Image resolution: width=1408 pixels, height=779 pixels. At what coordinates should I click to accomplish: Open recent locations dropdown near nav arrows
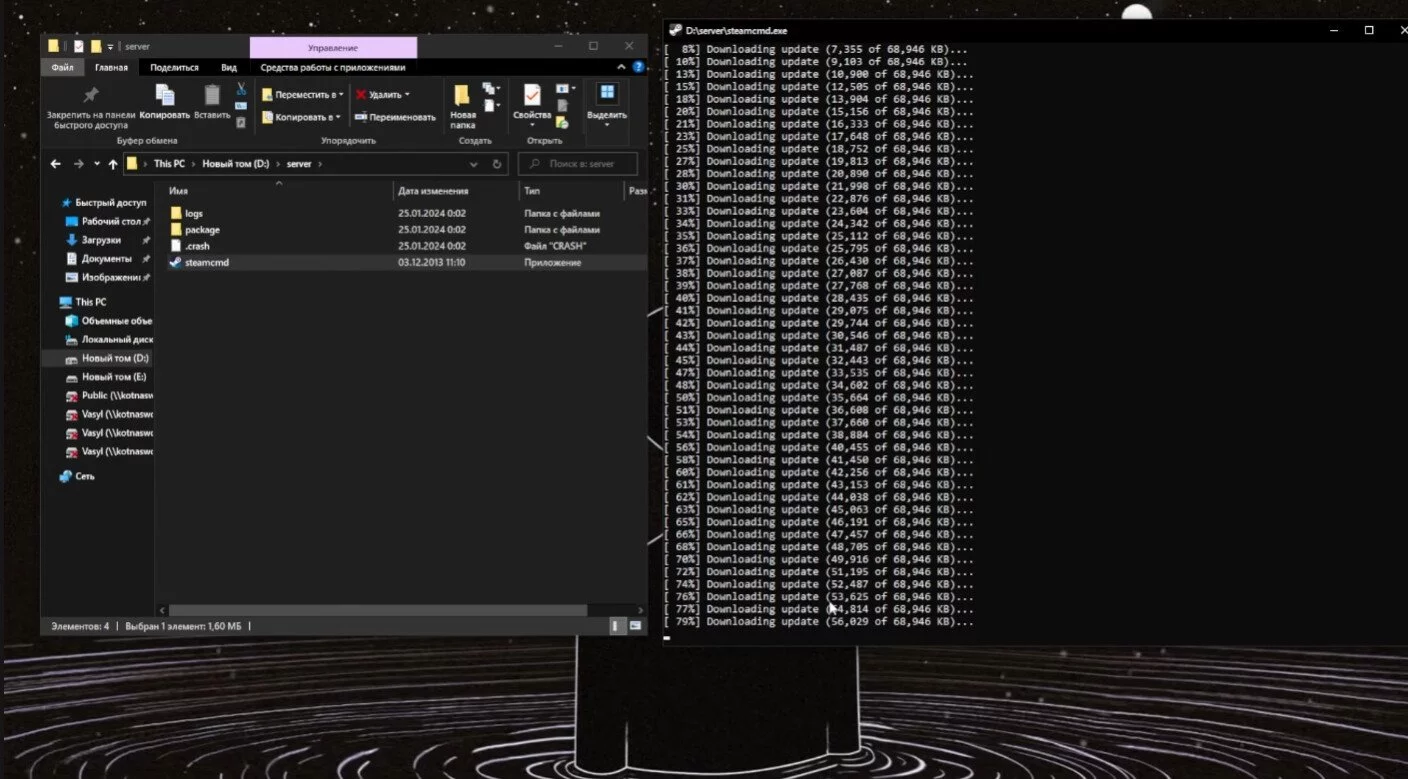coord(97,164)
